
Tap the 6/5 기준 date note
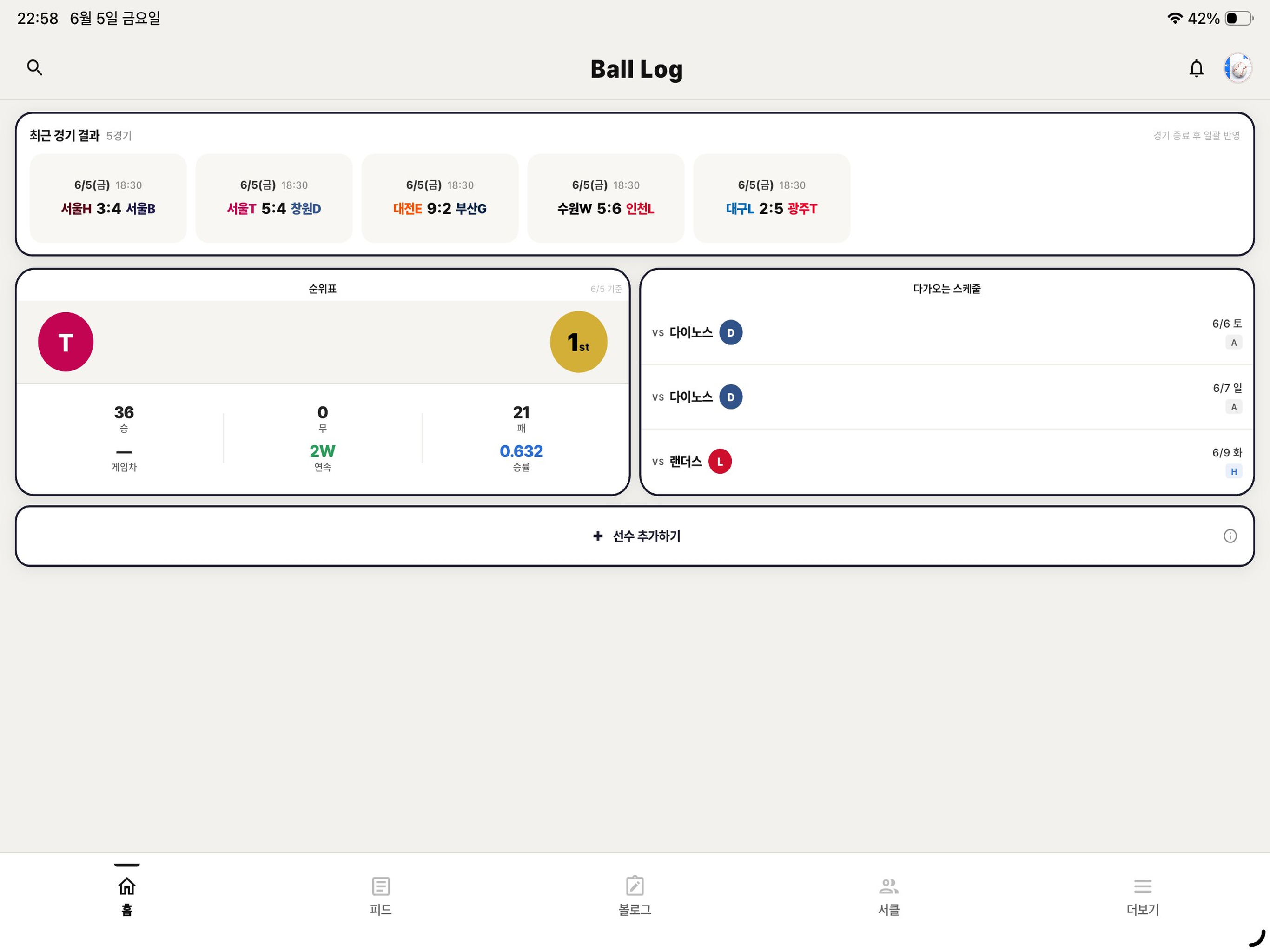pos(606,289)
